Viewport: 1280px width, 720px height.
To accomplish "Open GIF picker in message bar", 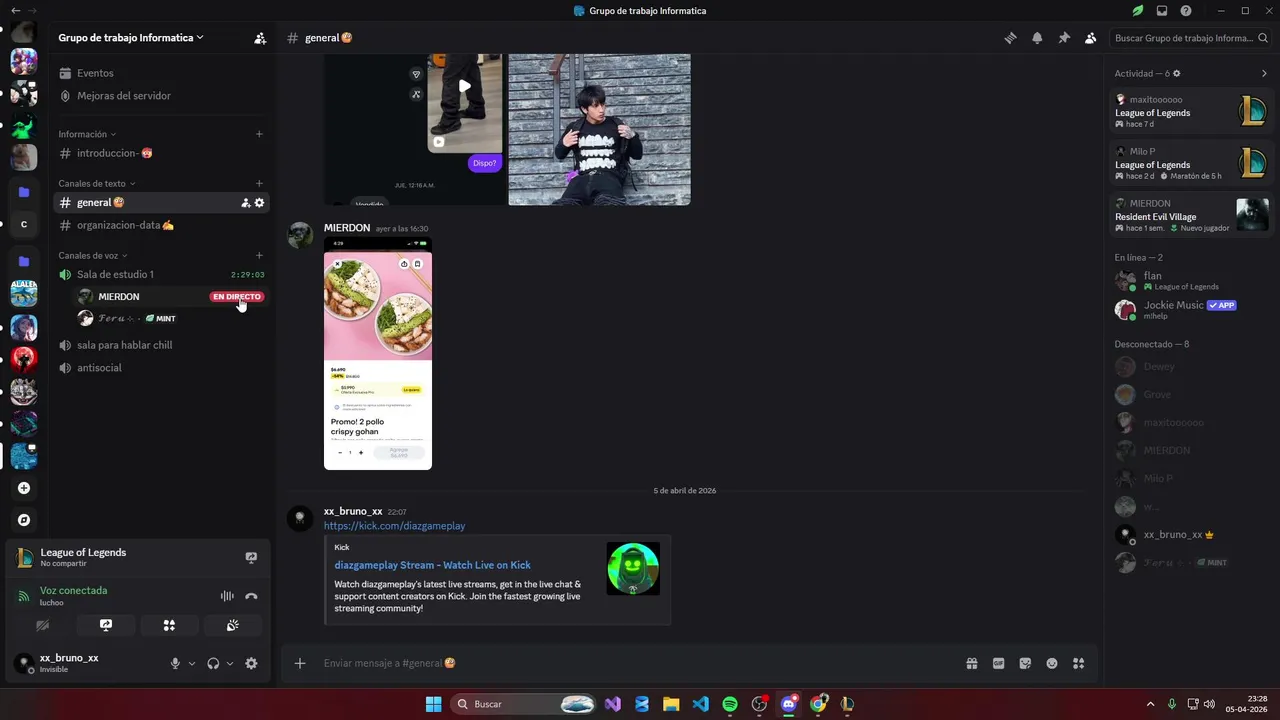I will (x=998, y=663).
